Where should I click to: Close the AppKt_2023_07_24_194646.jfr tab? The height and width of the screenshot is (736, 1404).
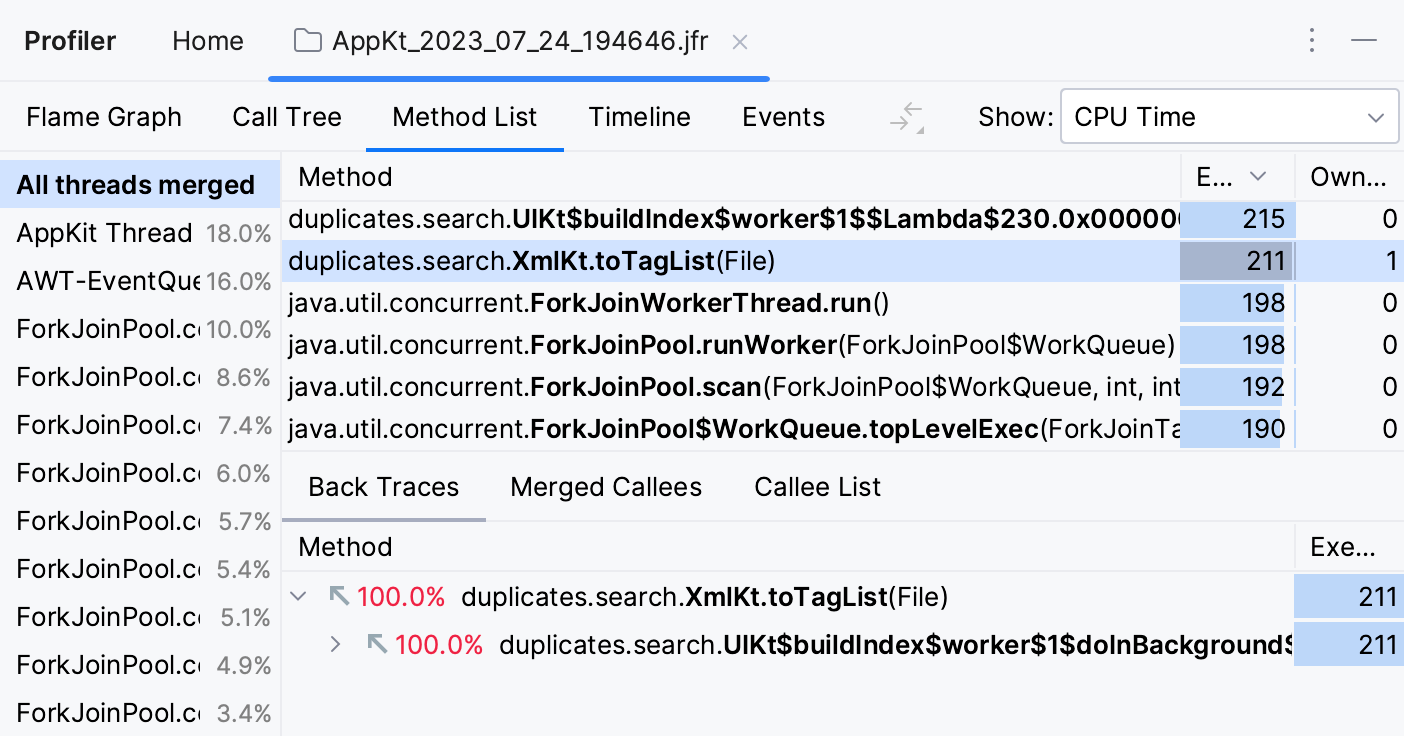click(739, 42)
